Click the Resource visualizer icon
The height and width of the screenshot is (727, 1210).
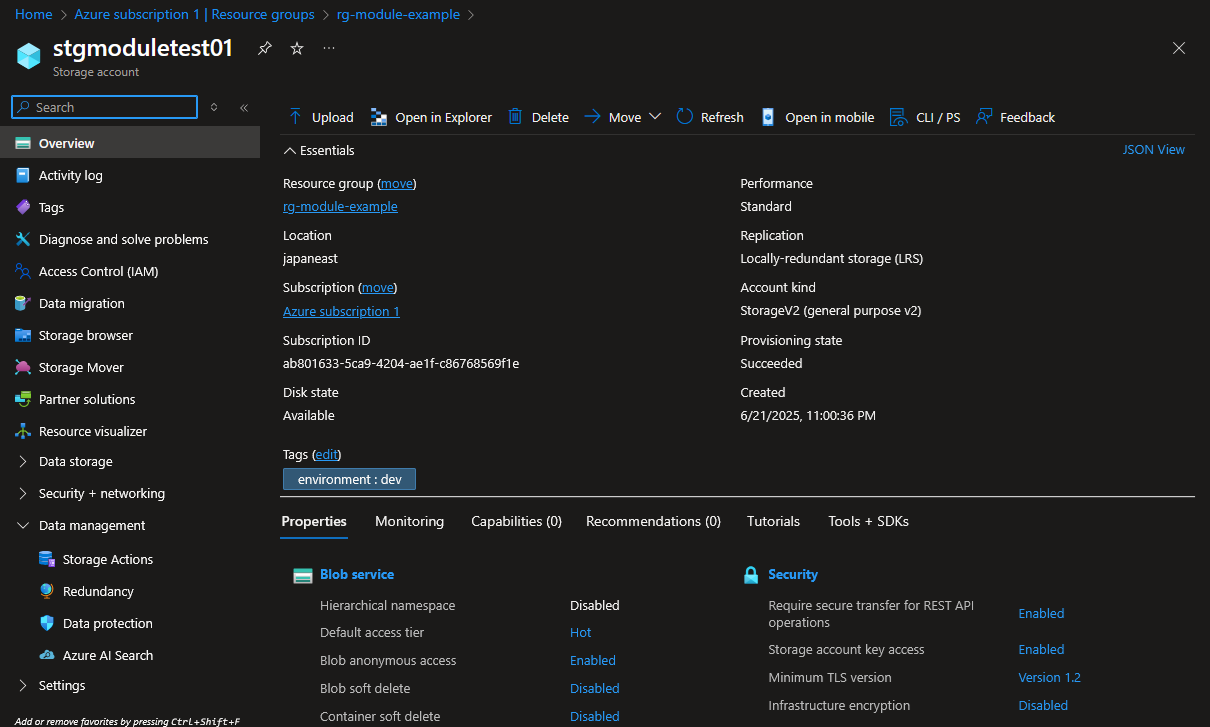(23, 431)
